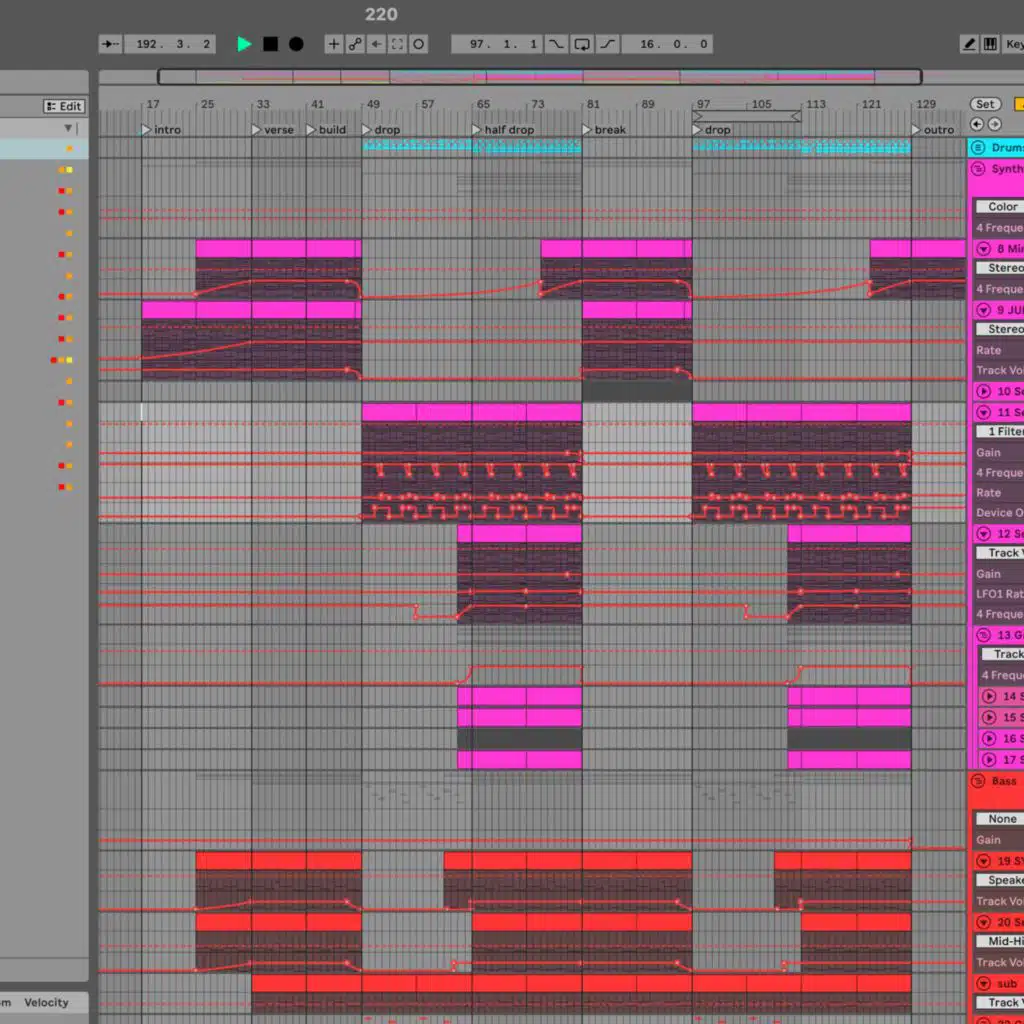Image resolution: width=1024 pixels, height=1024 pixels.
Task: Open the Mid-Hi automation device chooser
Action: pyautogui.click(x=1000, y=941)
